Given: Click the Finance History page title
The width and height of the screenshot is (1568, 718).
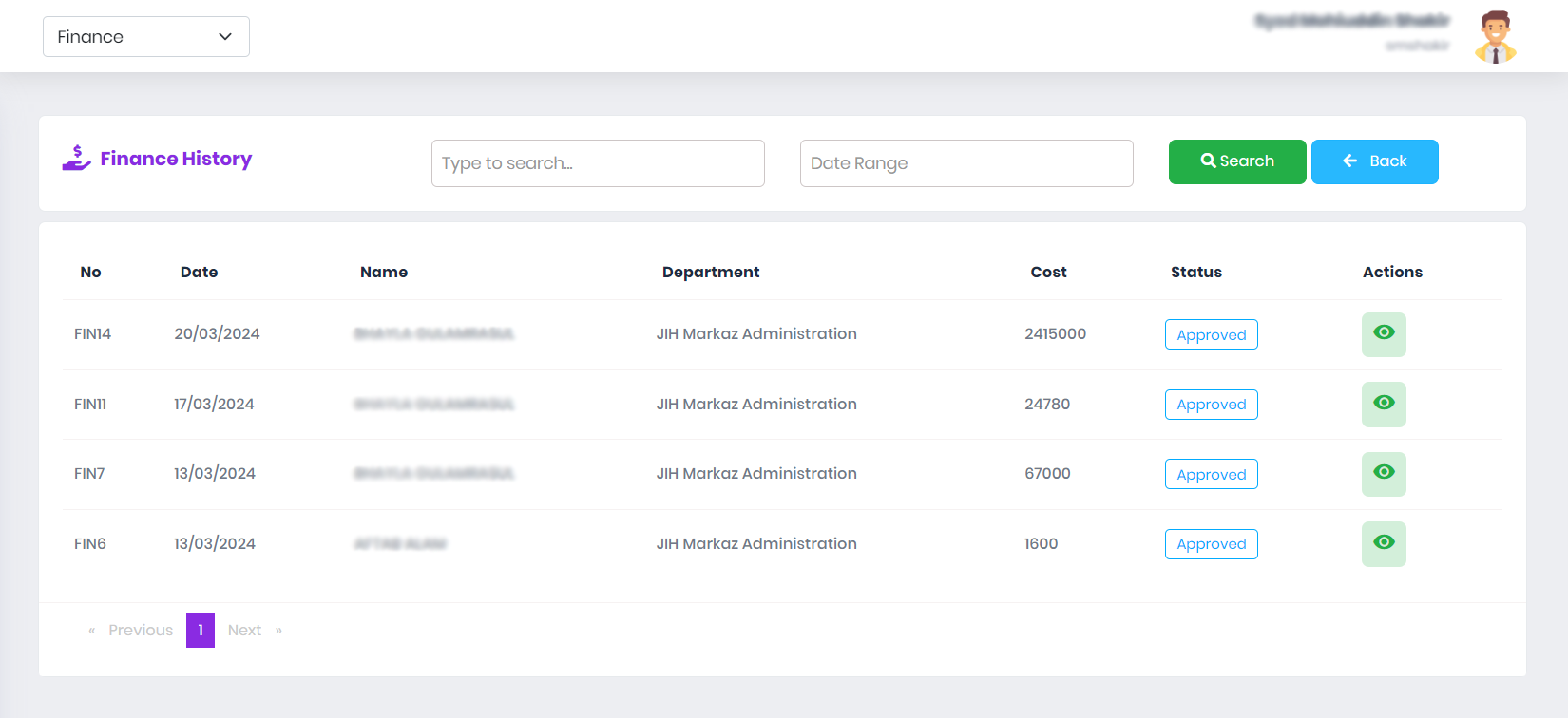Looking at the screenshot, I should [176, 159].
